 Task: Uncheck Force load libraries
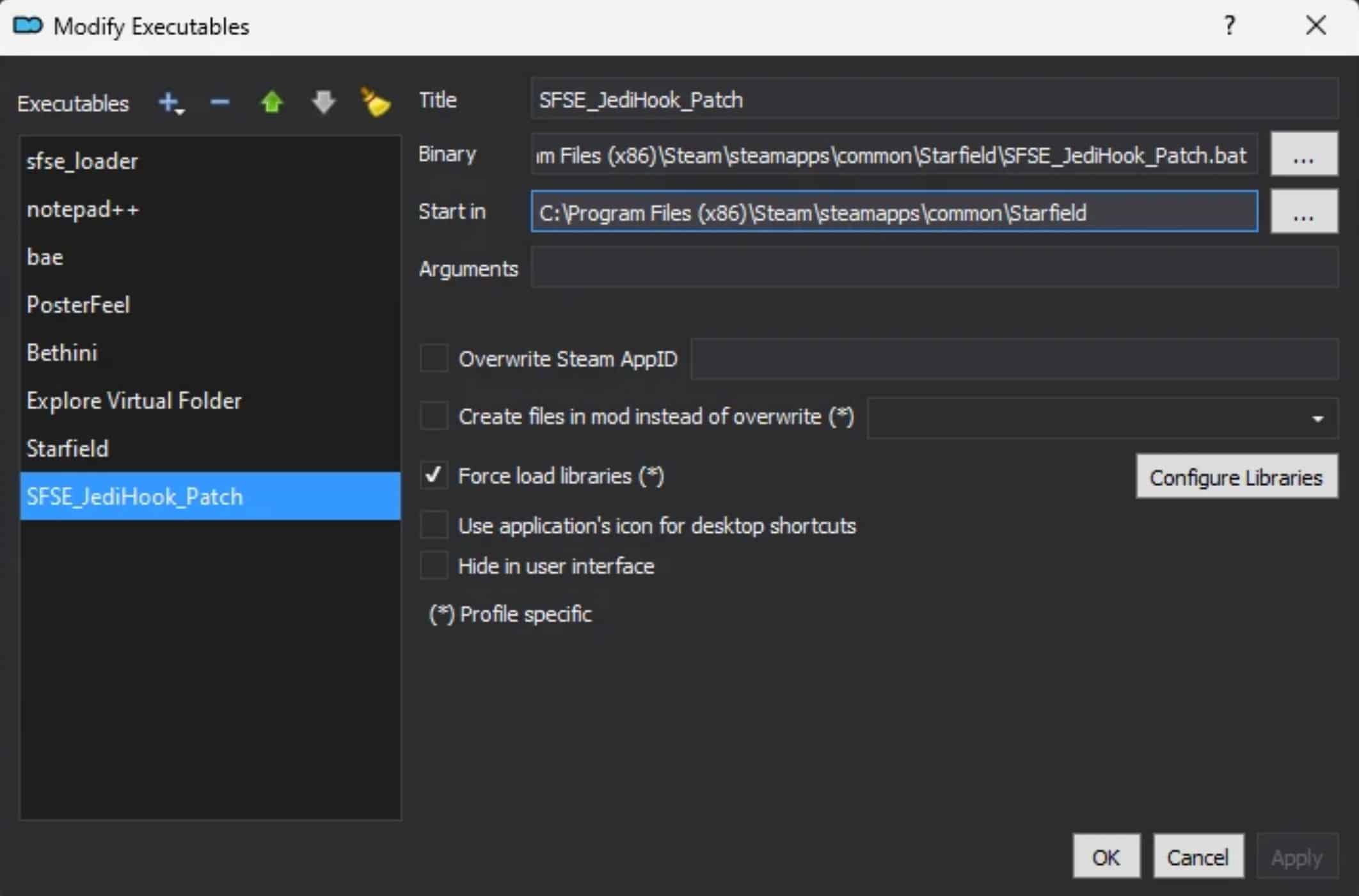pyautogui.click(x=434, y=476)
